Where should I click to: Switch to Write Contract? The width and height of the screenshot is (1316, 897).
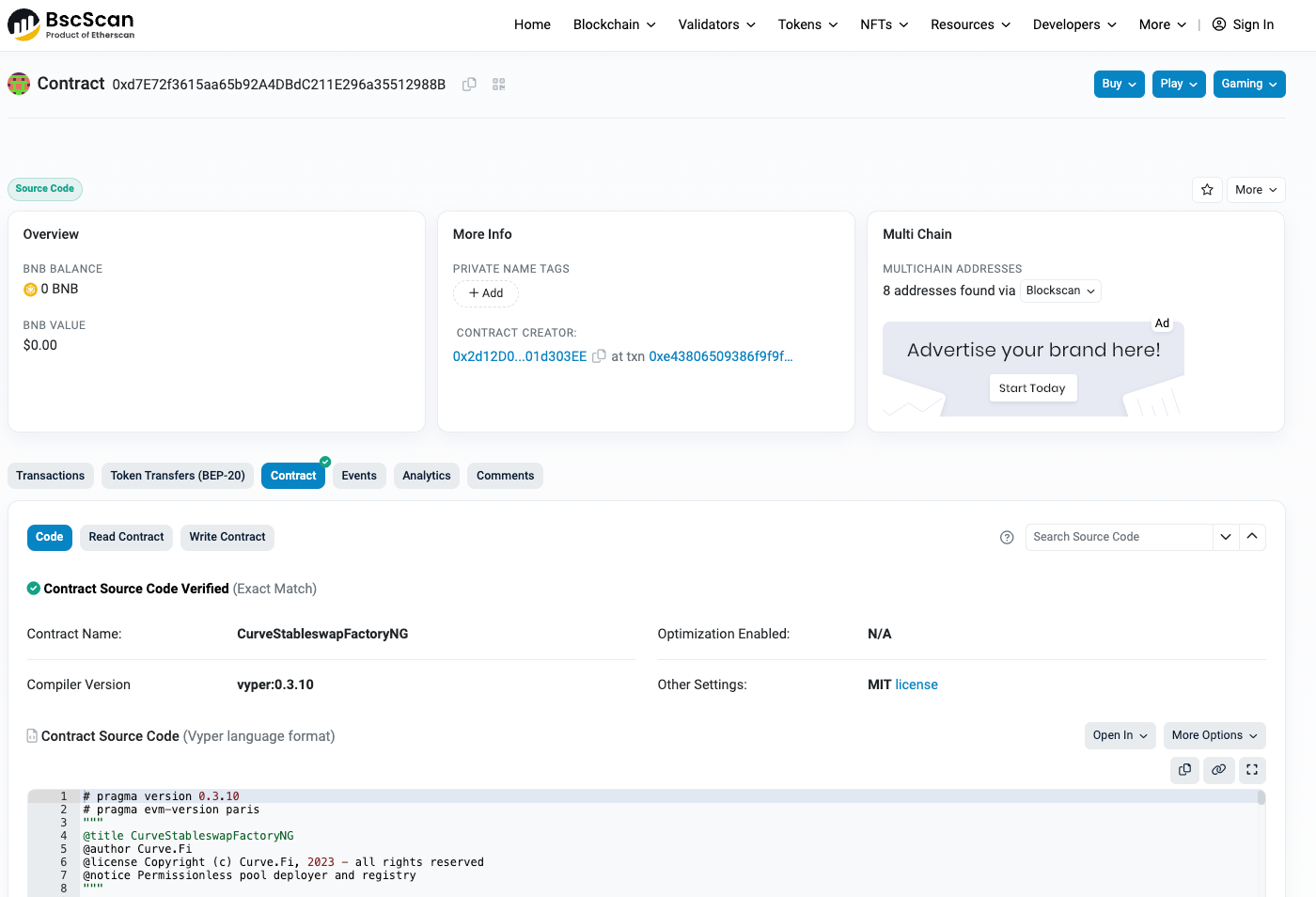(227, 537)
